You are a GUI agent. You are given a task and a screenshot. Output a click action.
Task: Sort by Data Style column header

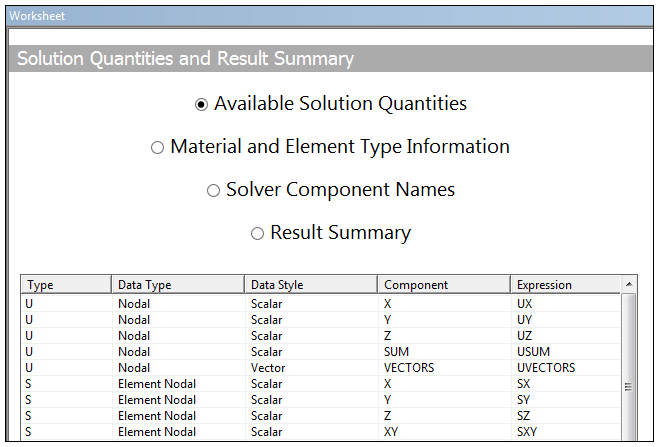point(310,285)
